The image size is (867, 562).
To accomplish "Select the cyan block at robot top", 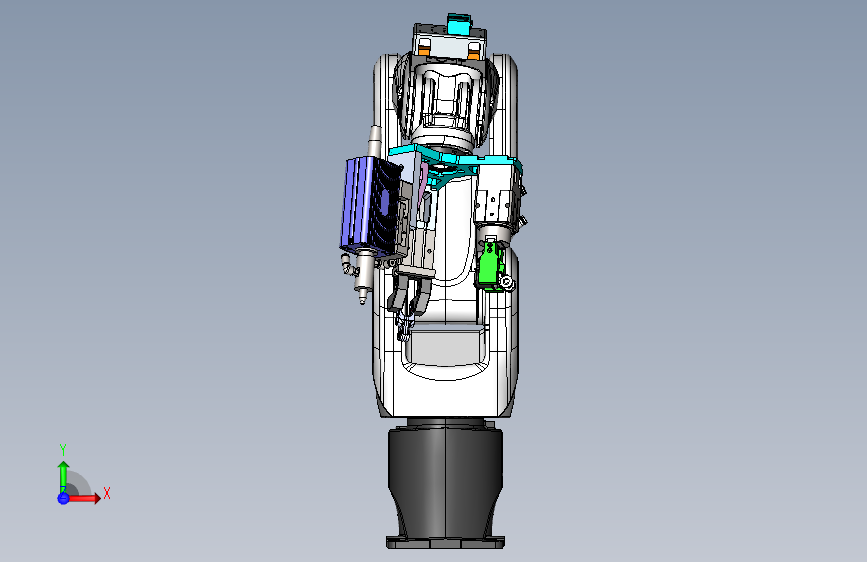I will coord(459,24).
